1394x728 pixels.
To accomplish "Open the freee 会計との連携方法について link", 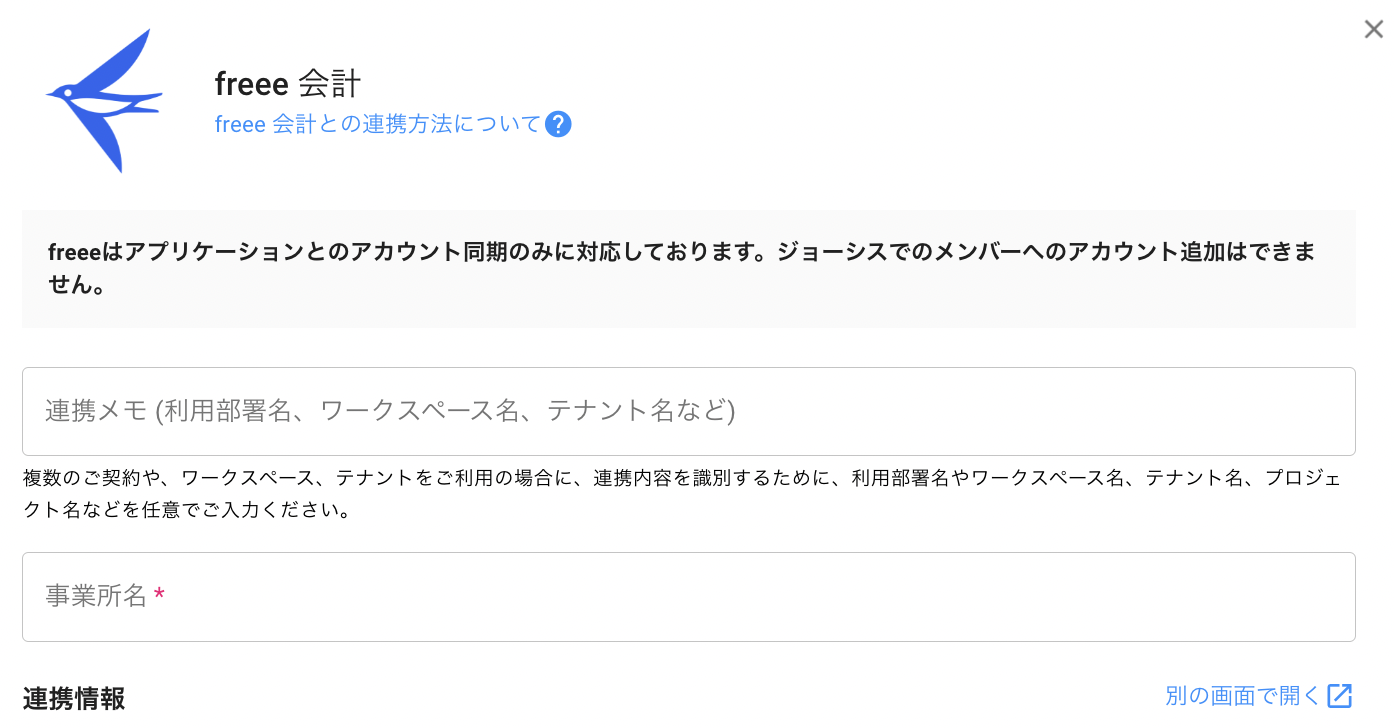I will 378,125.
